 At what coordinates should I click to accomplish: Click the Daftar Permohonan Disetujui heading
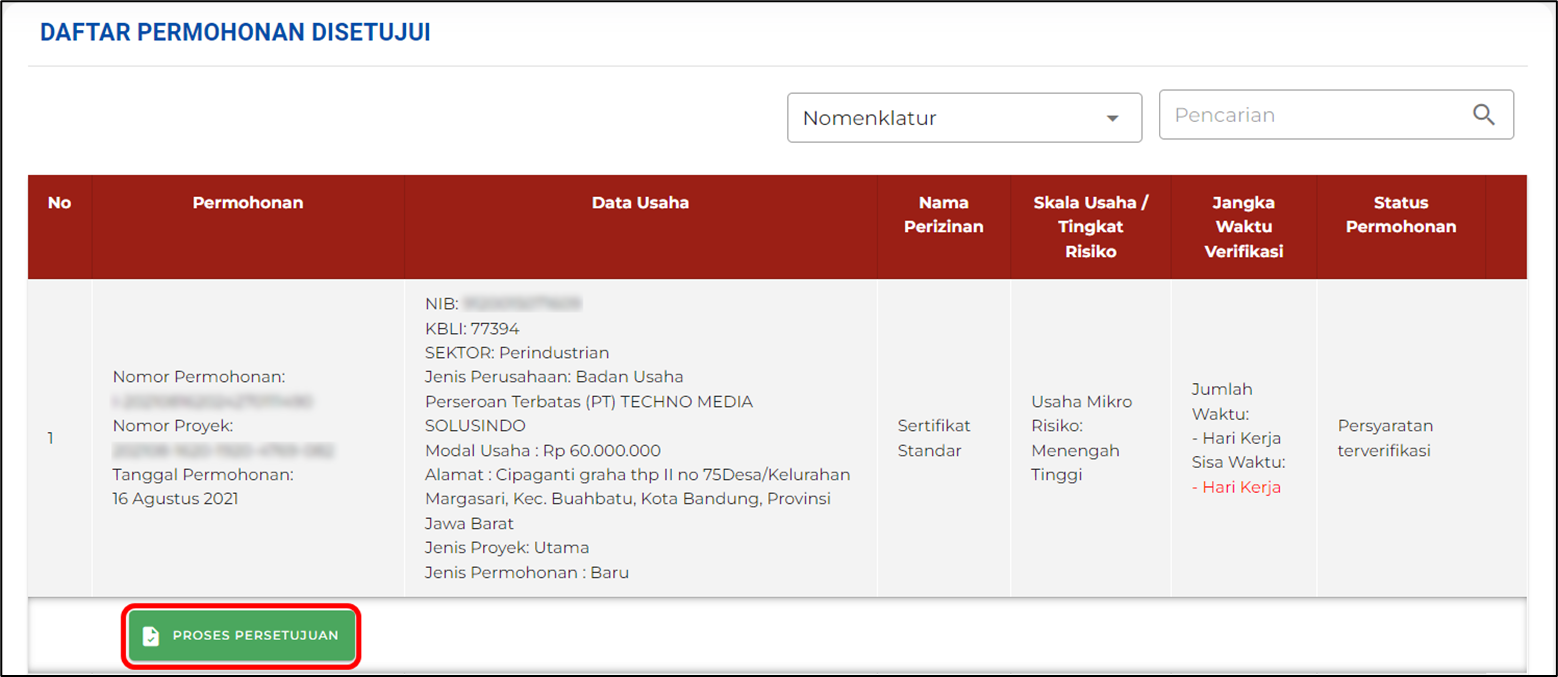pos(235,32)
